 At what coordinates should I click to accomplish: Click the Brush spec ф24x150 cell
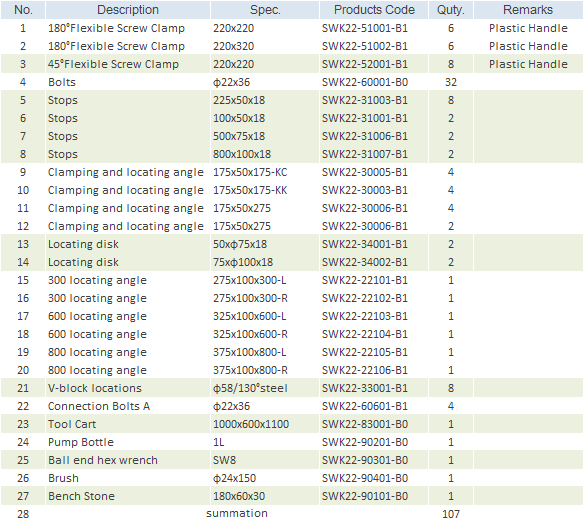tap(265, 478)
